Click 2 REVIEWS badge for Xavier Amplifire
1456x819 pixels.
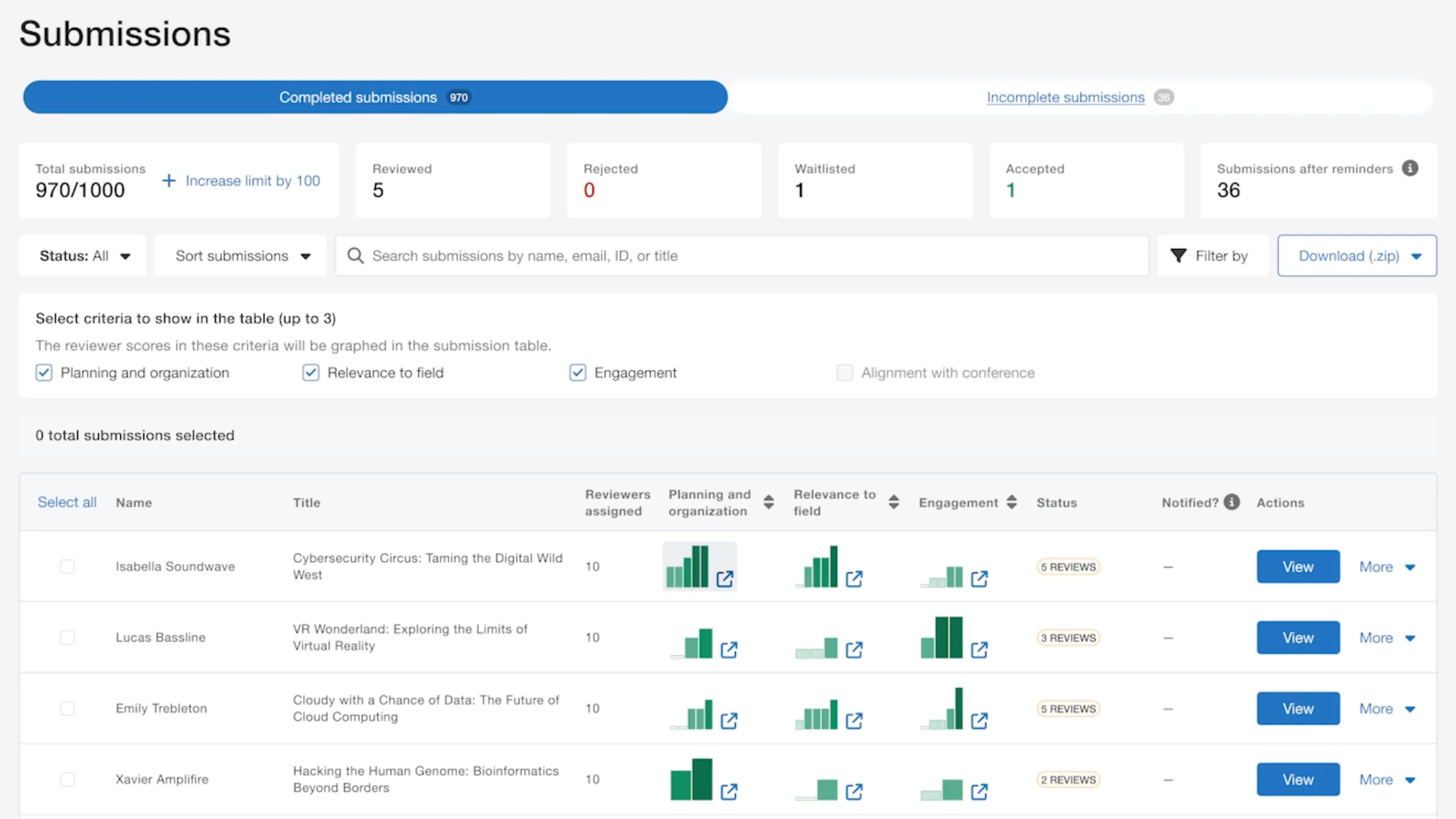1068,780
